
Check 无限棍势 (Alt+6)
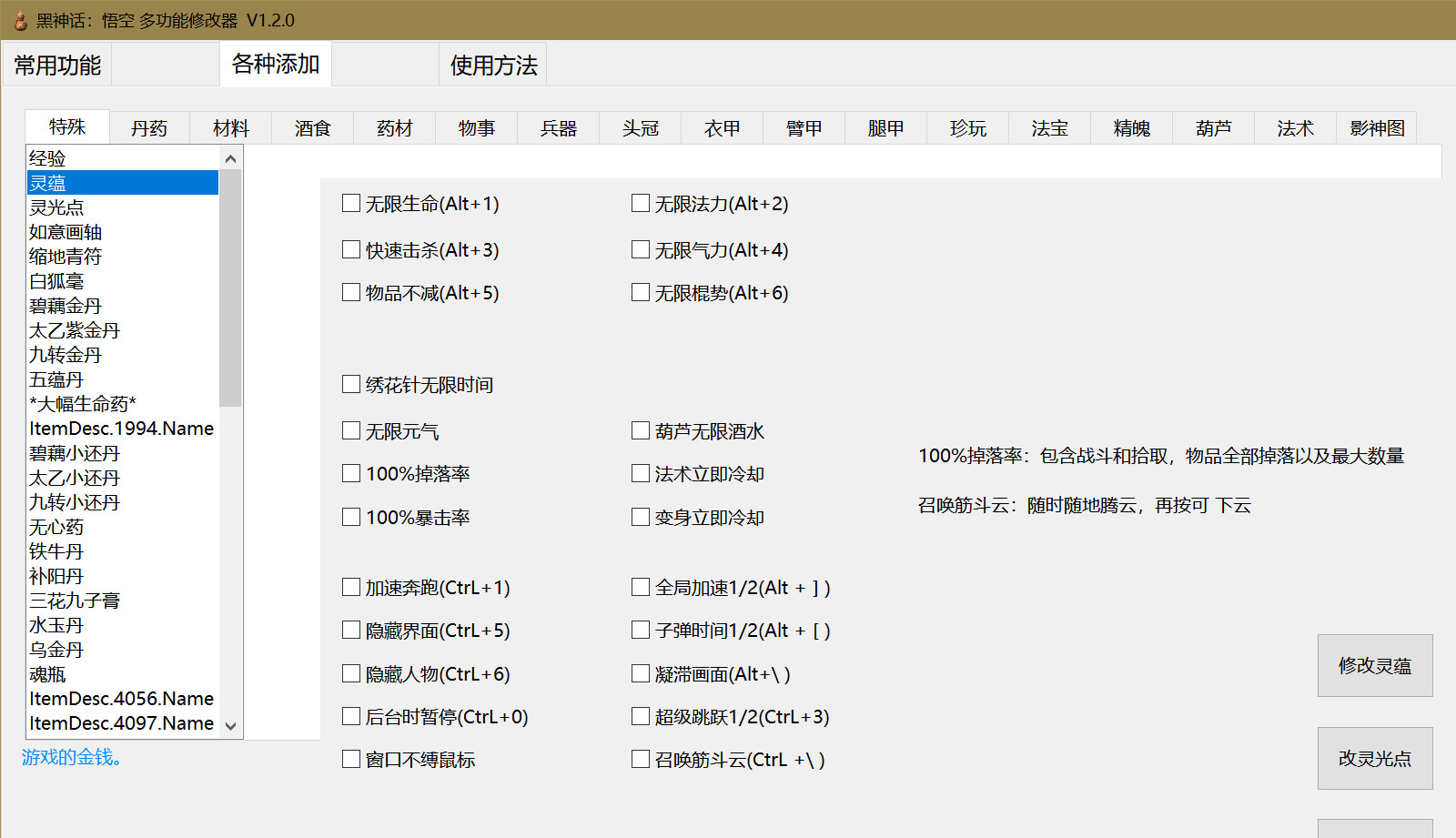[x=641, y=292]
